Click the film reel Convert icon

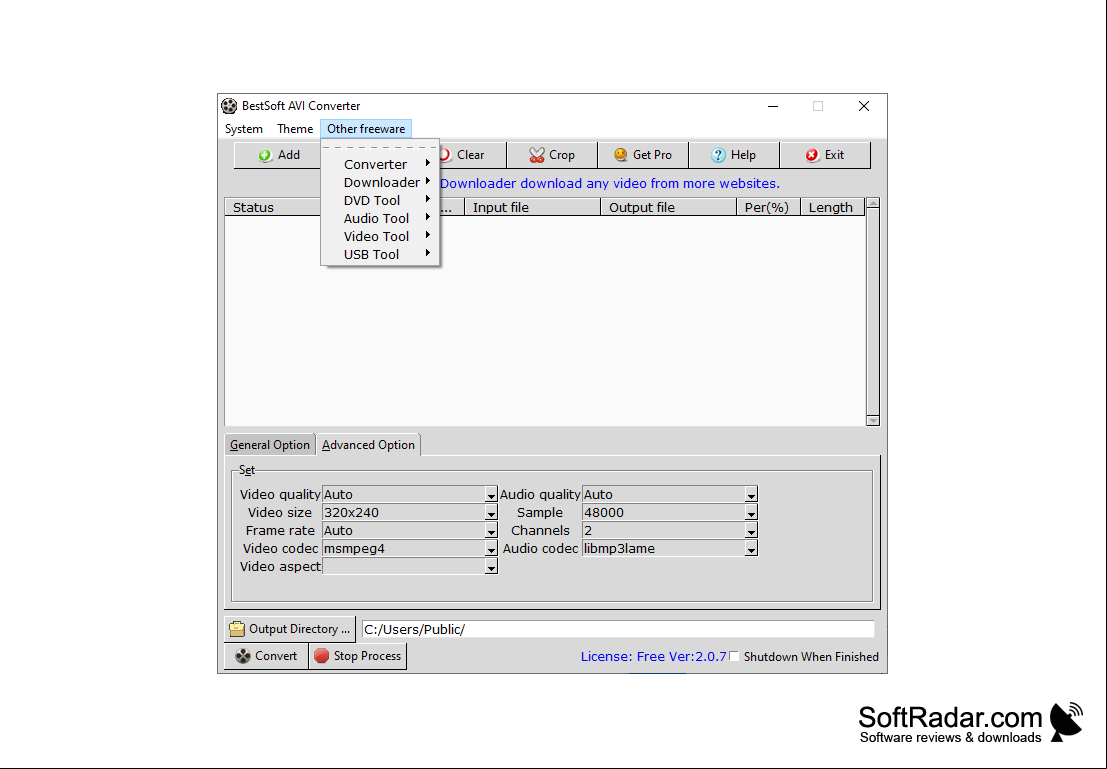pos(243,656)
